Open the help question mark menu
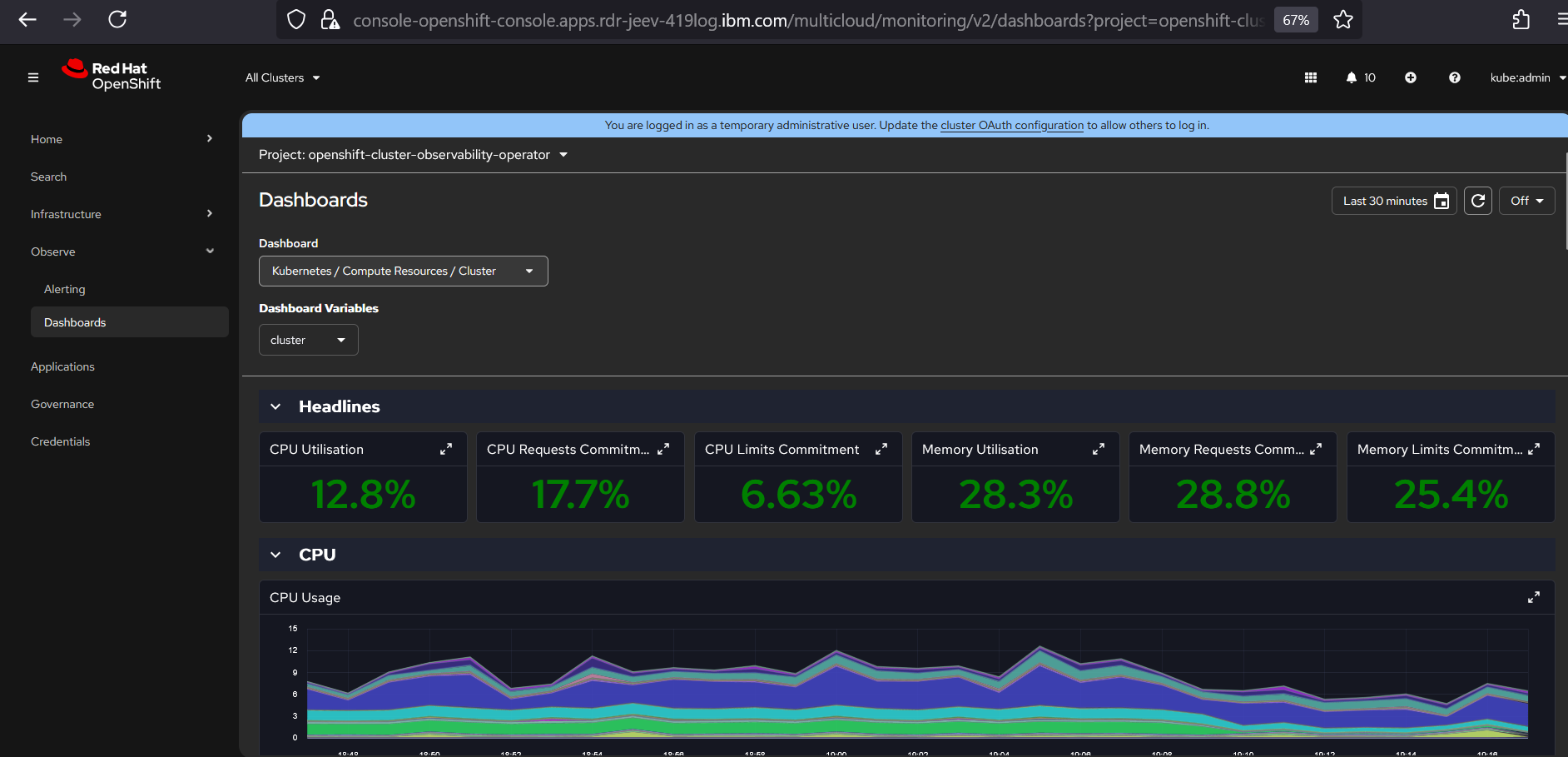Viewport: 1568px width, 757px height. pyautogui.click(x=1454, y=77)
